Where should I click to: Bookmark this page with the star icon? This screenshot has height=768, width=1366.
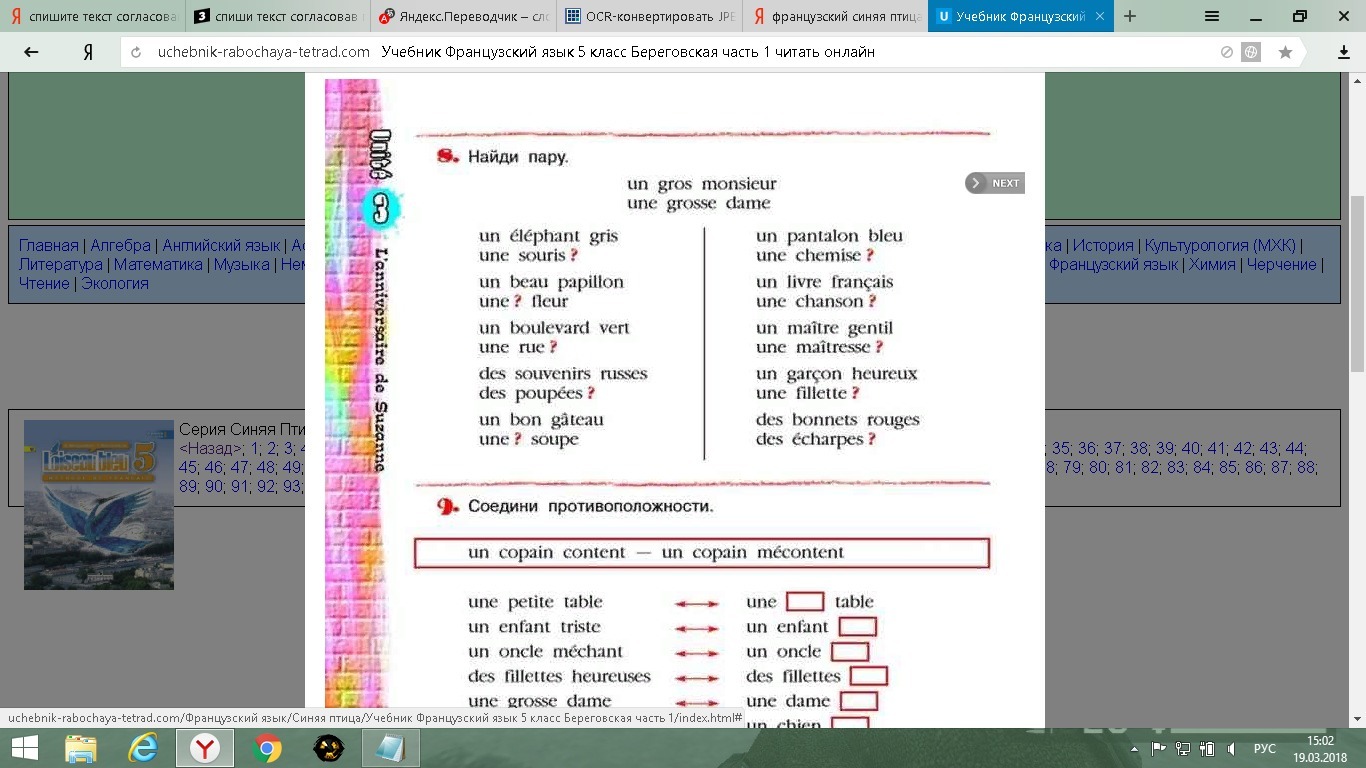[1285, 52]
